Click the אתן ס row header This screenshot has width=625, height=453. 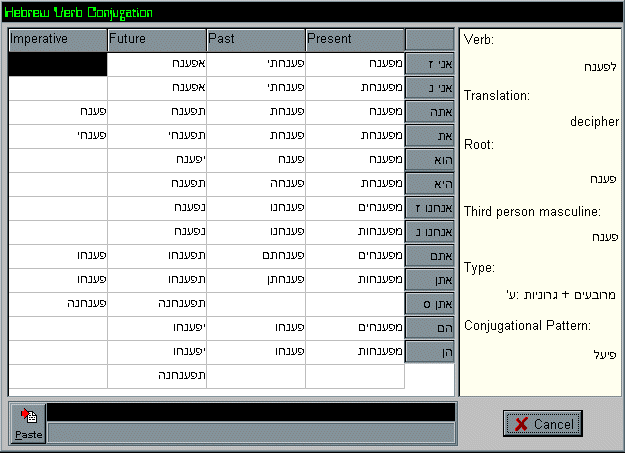[430, 304]
